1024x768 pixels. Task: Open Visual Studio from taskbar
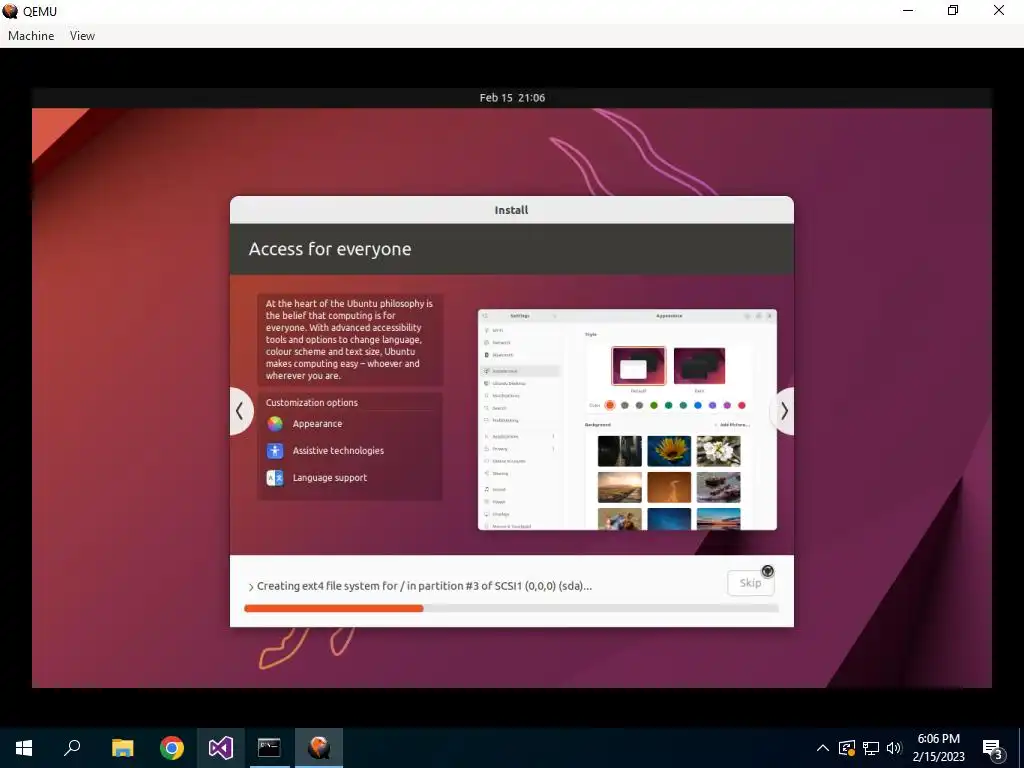coord(221,748)
